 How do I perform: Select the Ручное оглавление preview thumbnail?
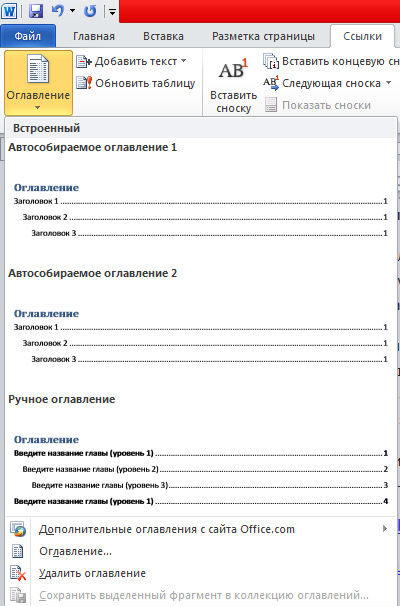point(201,470)
